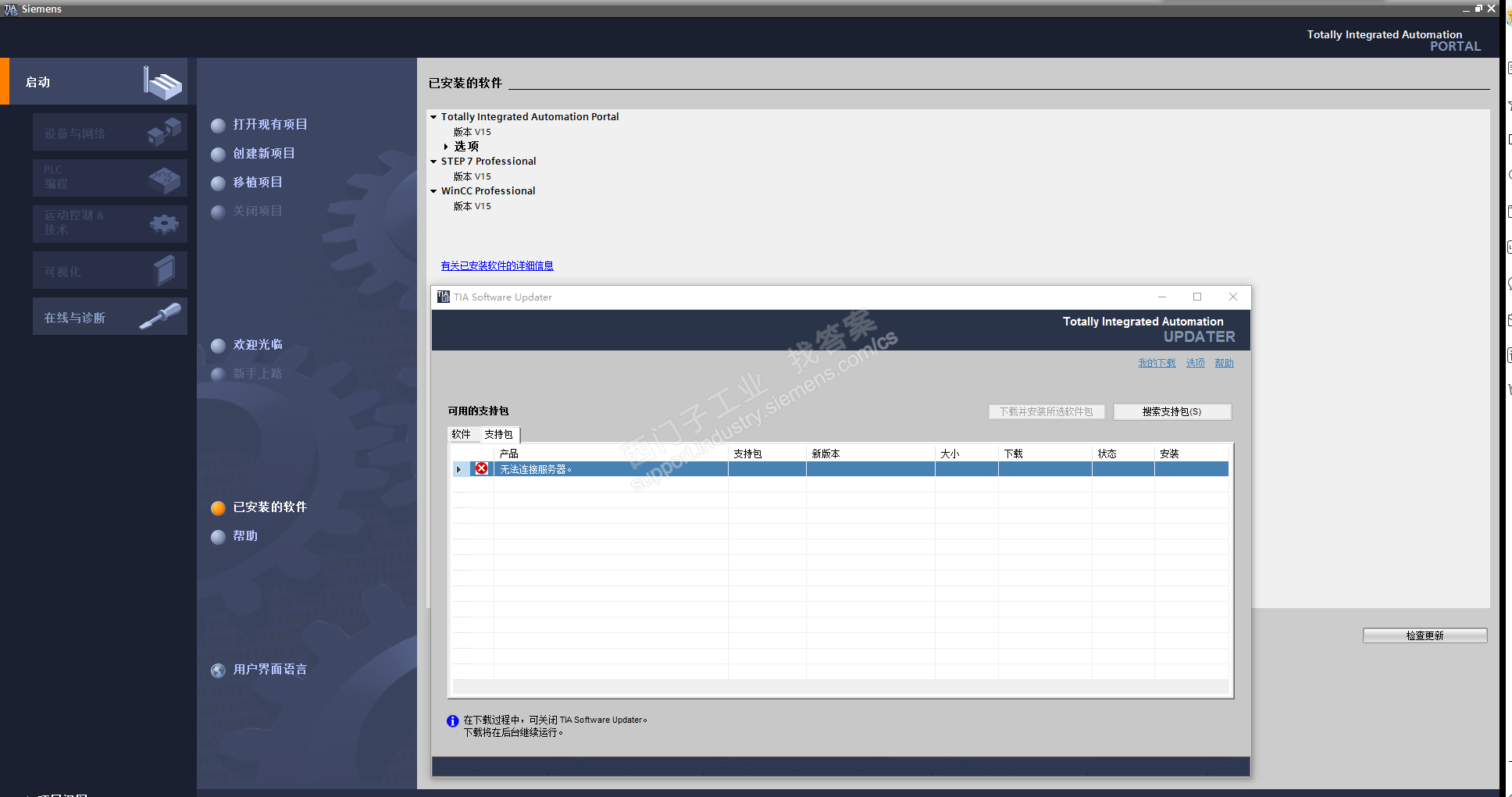Click the 状态 column header
Viewport: 1512px width, 797px height.
(1123, 454)
